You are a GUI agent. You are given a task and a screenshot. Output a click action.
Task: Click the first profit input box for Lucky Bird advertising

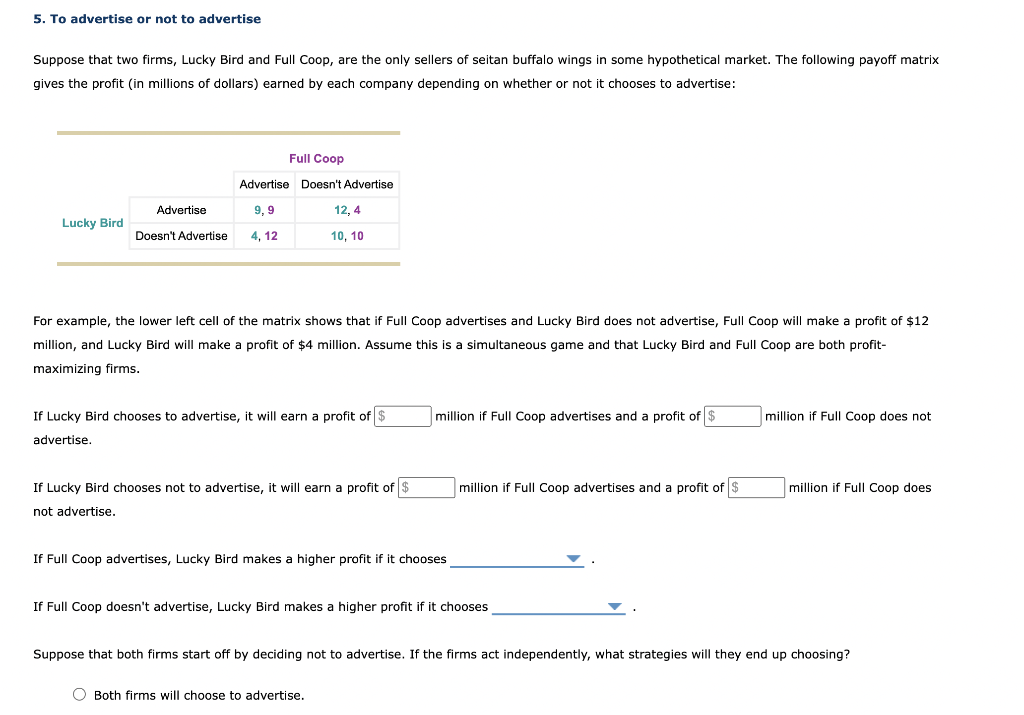(x=403, y=415)
